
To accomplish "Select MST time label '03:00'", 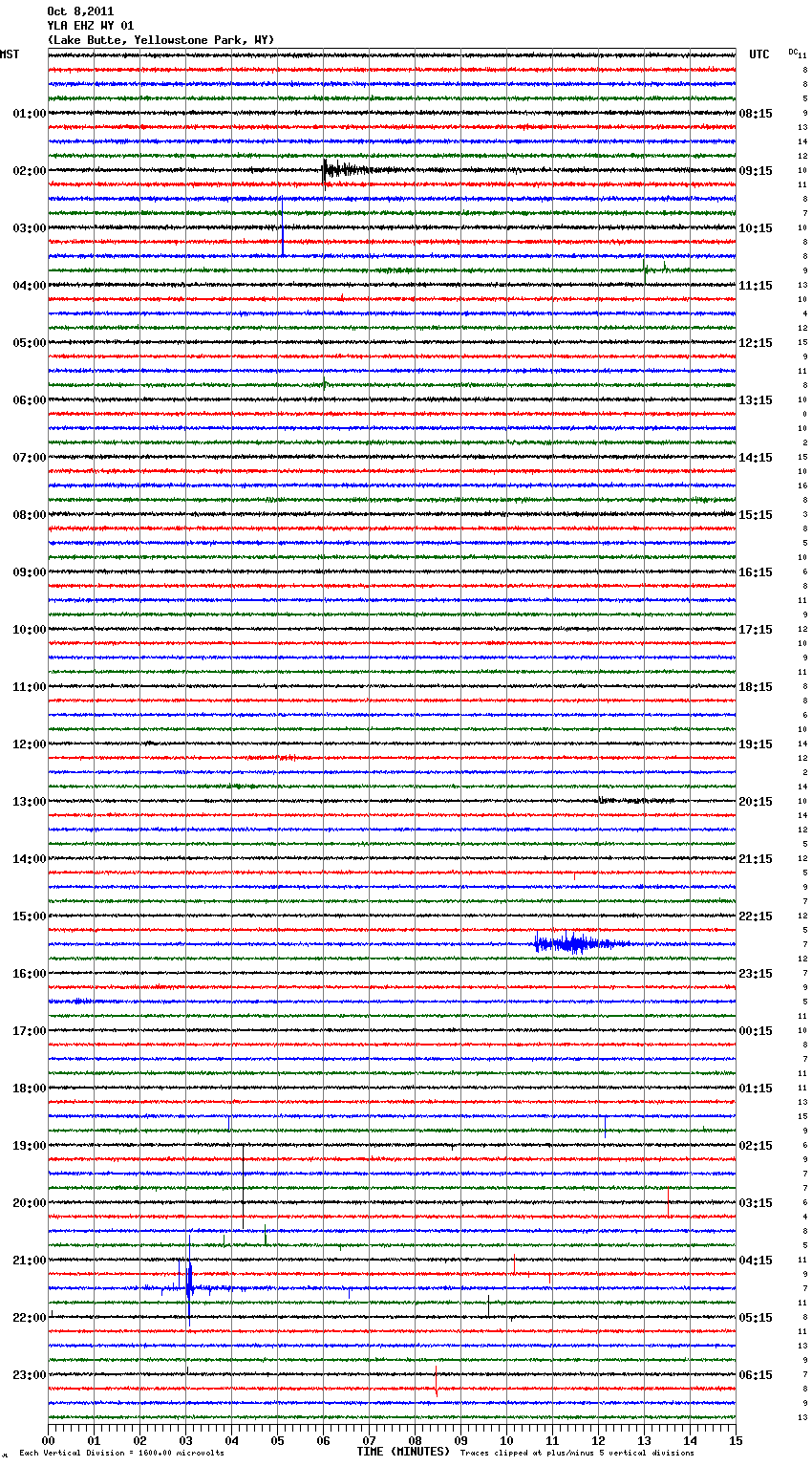I will 29,228.
